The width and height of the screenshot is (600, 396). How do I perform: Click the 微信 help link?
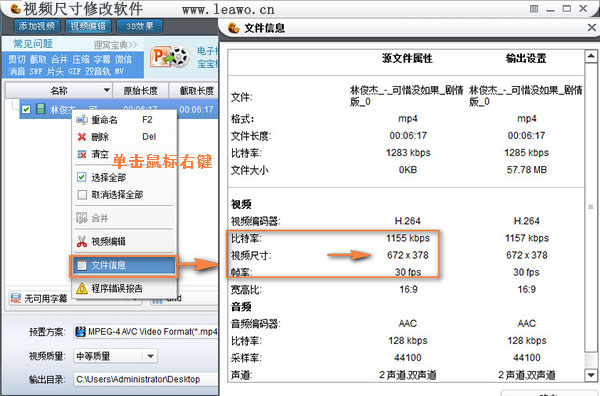coord(123,59)
